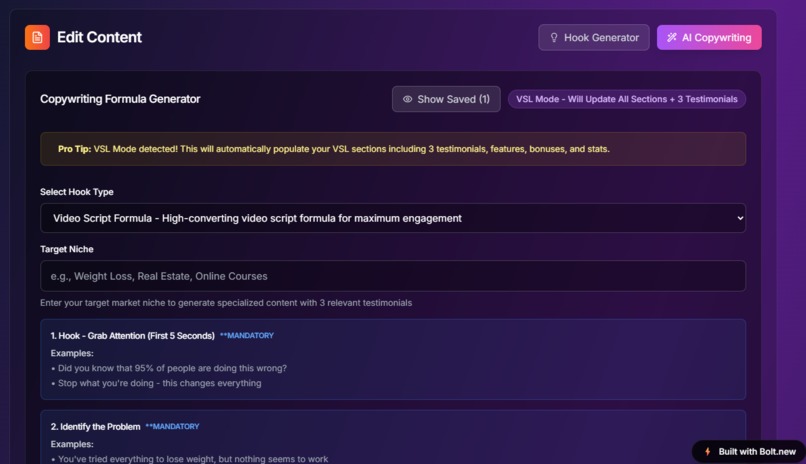Click example "Did you know that 95% of people"

[x=172, y=368]
